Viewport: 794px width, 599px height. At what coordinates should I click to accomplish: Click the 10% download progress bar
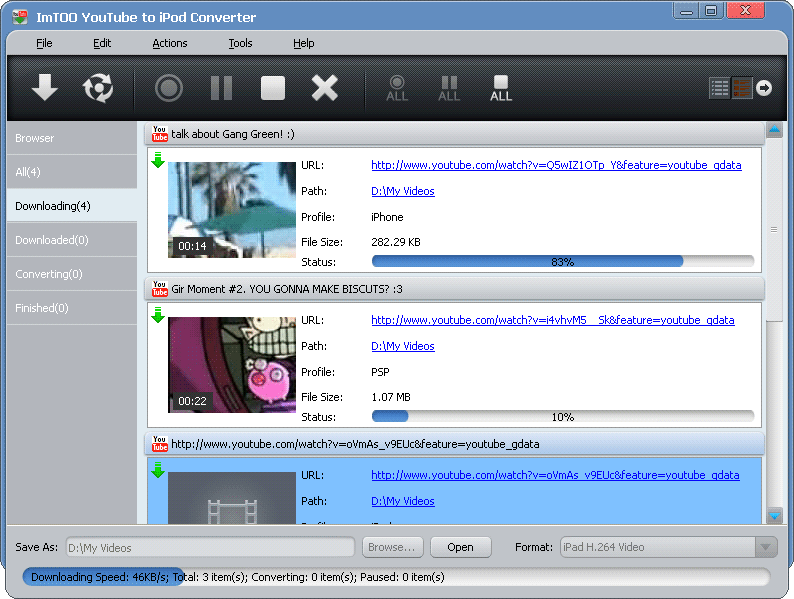pyautogui.click(x=563, y=416)
